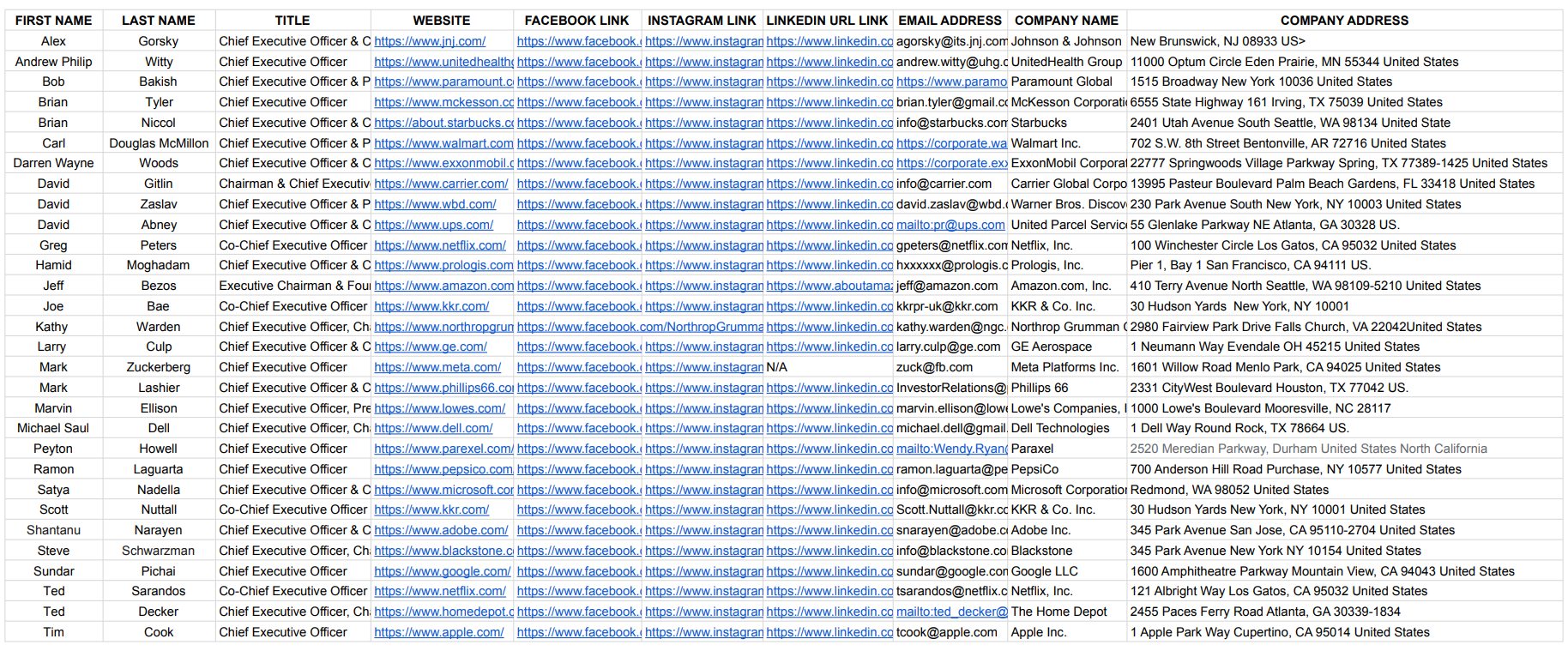Select the LINKEDIN URL LINK column header

(828, 21)
